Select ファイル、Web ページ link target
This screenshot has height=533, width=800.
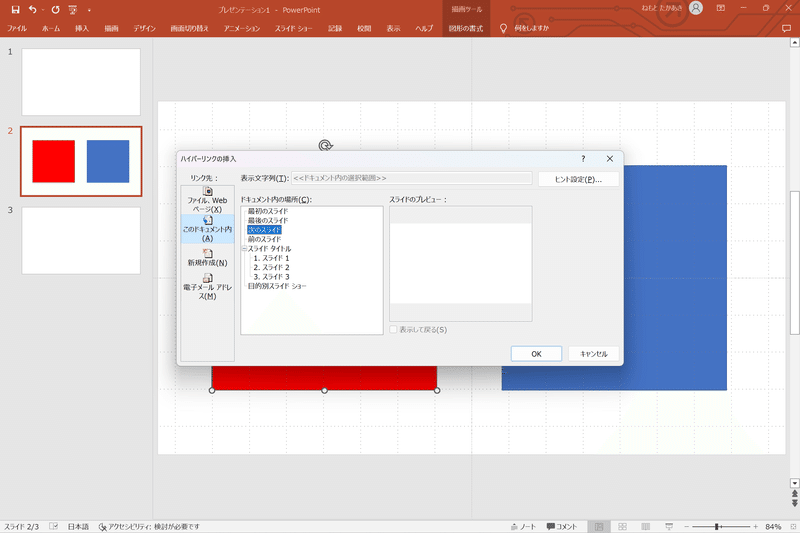click(x=207, y=200)
